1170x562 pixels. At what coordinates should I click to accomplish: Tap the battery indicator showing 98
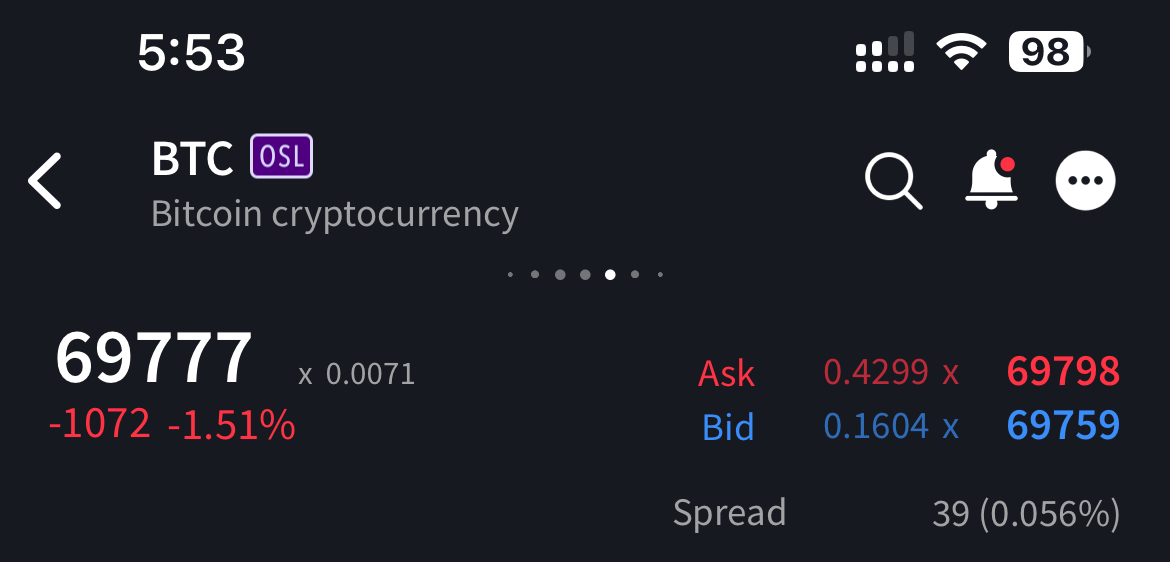point(1049,52)
